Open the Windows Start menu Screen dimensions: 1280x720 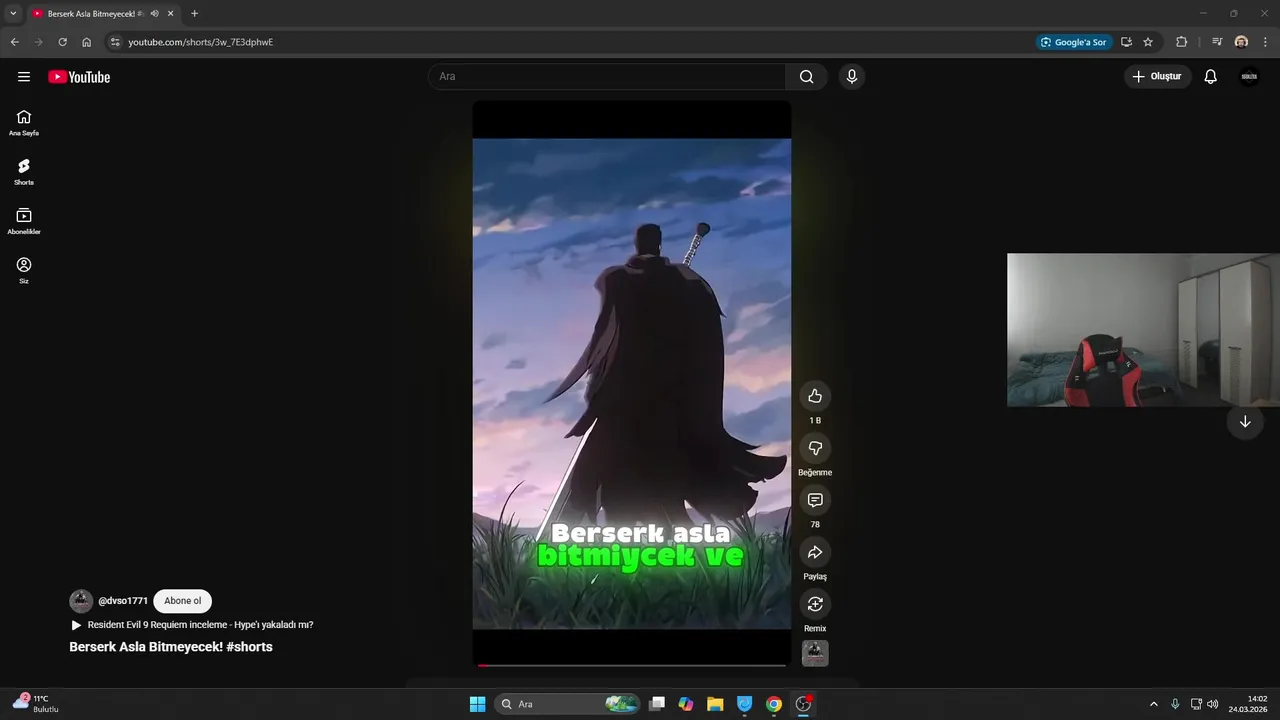pyautogui.click(x=477, y=704)
